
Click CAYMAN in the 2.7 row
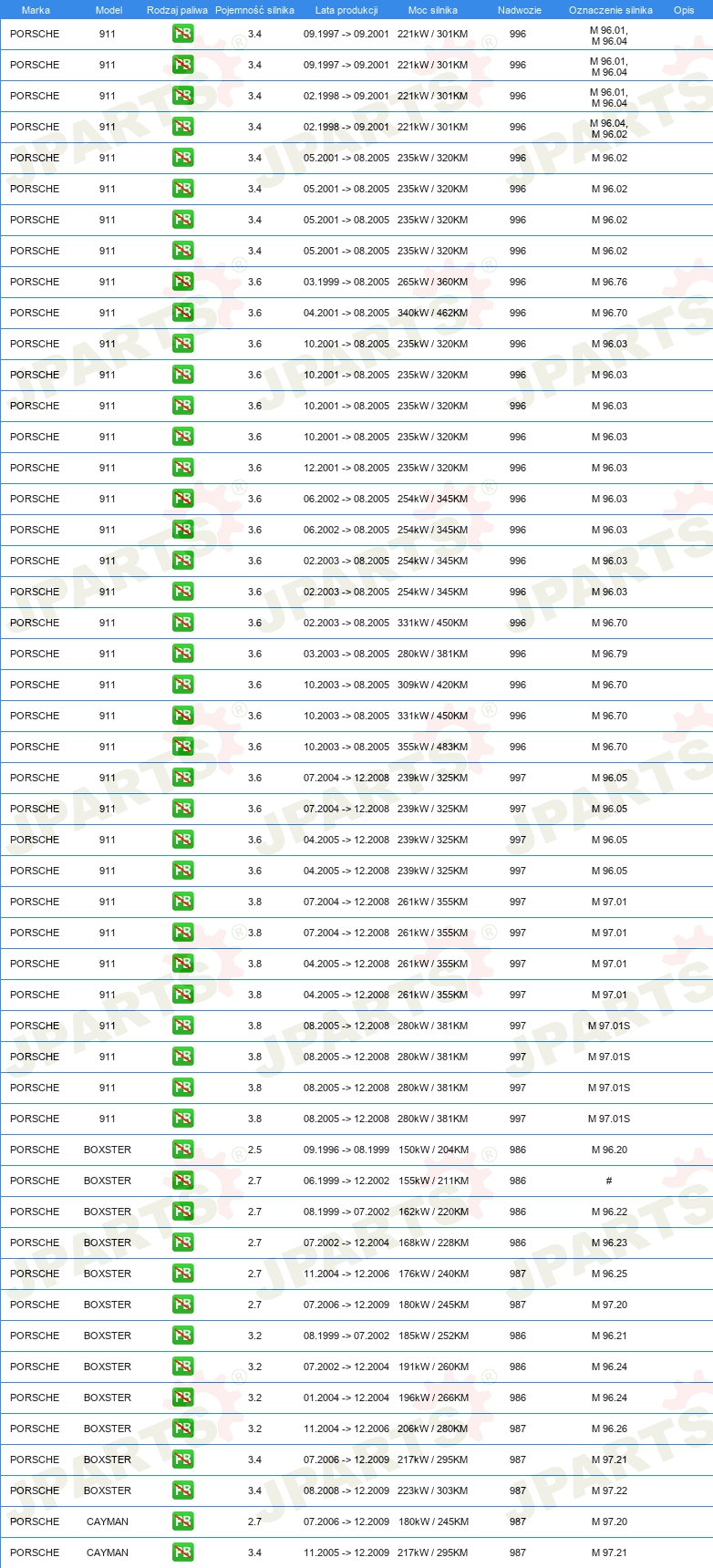[108, 1522]
